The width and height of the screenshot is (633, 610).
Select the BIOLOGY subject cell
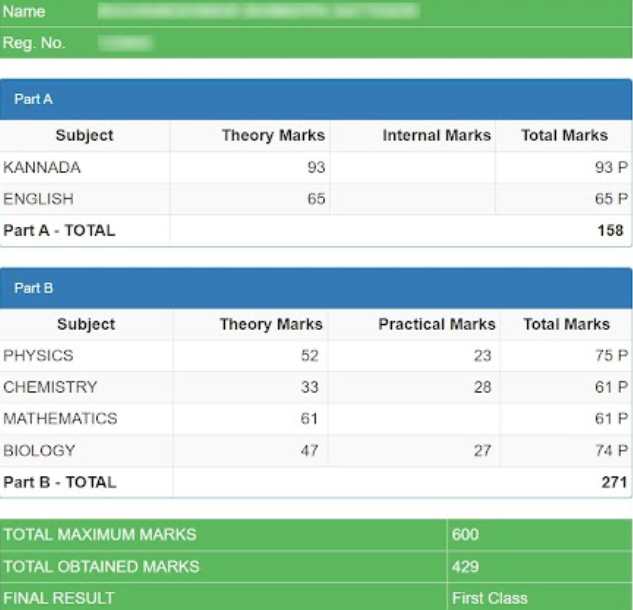pos(39,451)
